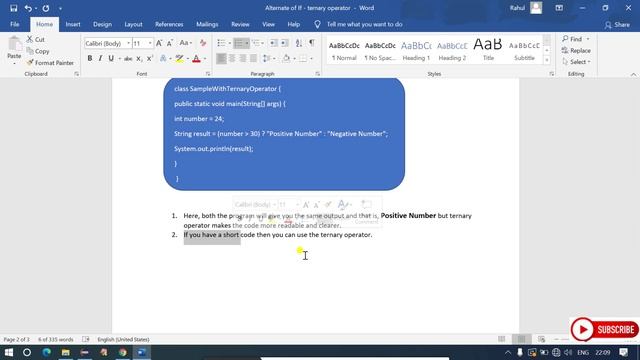Open the Customize Quick Access Toolbar arrow
640x360 pixels.
click(60, 9)
